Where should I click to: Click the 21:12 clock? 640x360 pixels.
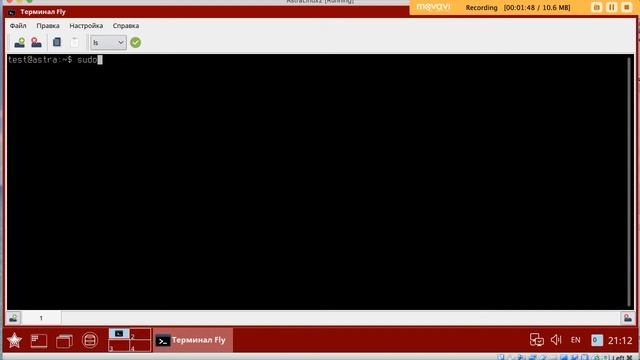[620, 340]
